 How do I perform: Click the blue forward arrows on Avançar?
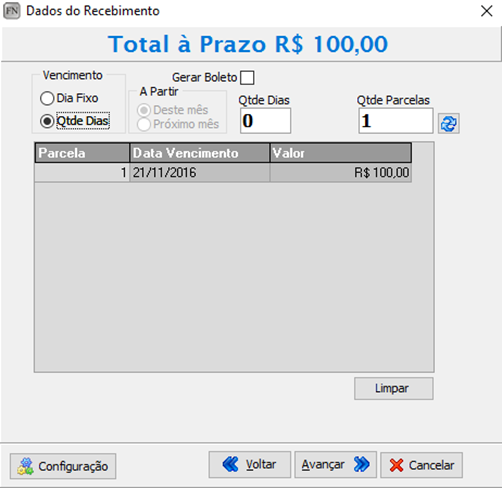tap(362, 464)
